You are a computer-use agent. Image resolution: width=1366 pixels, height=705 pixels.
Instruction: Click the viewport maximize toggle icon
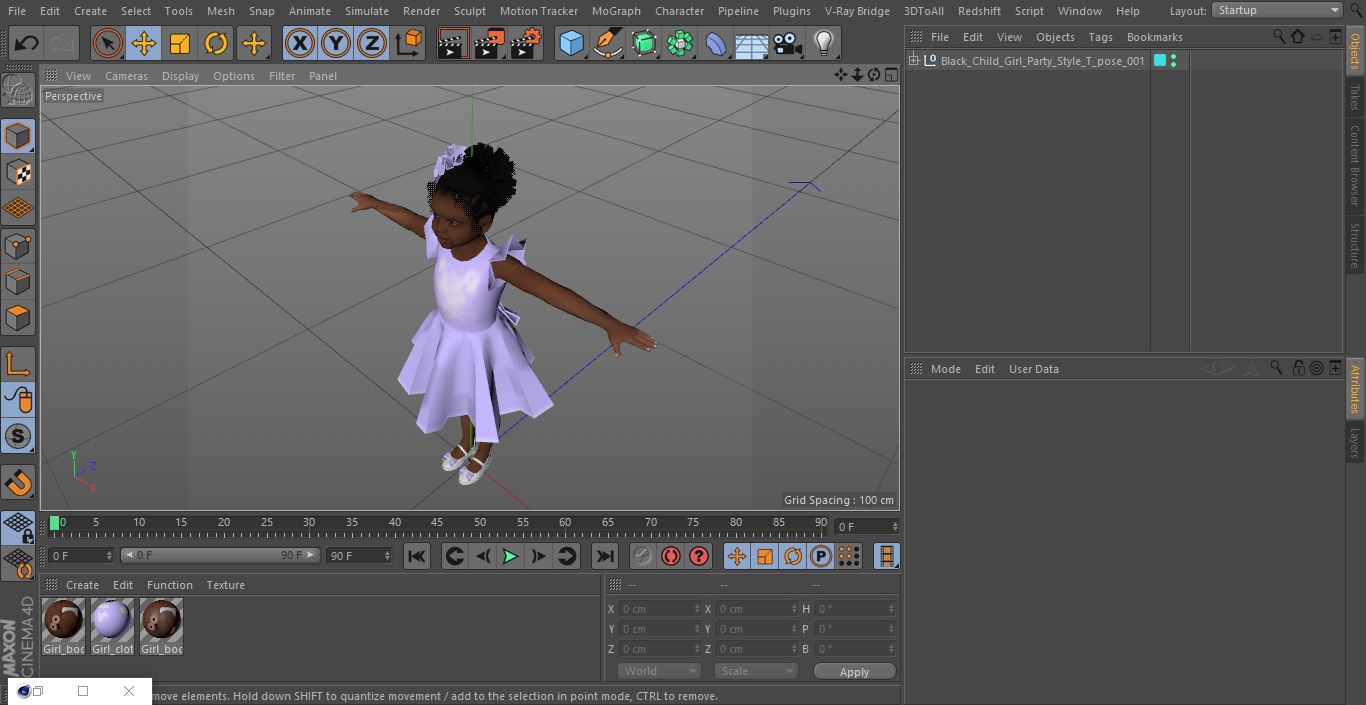(890, 75)
